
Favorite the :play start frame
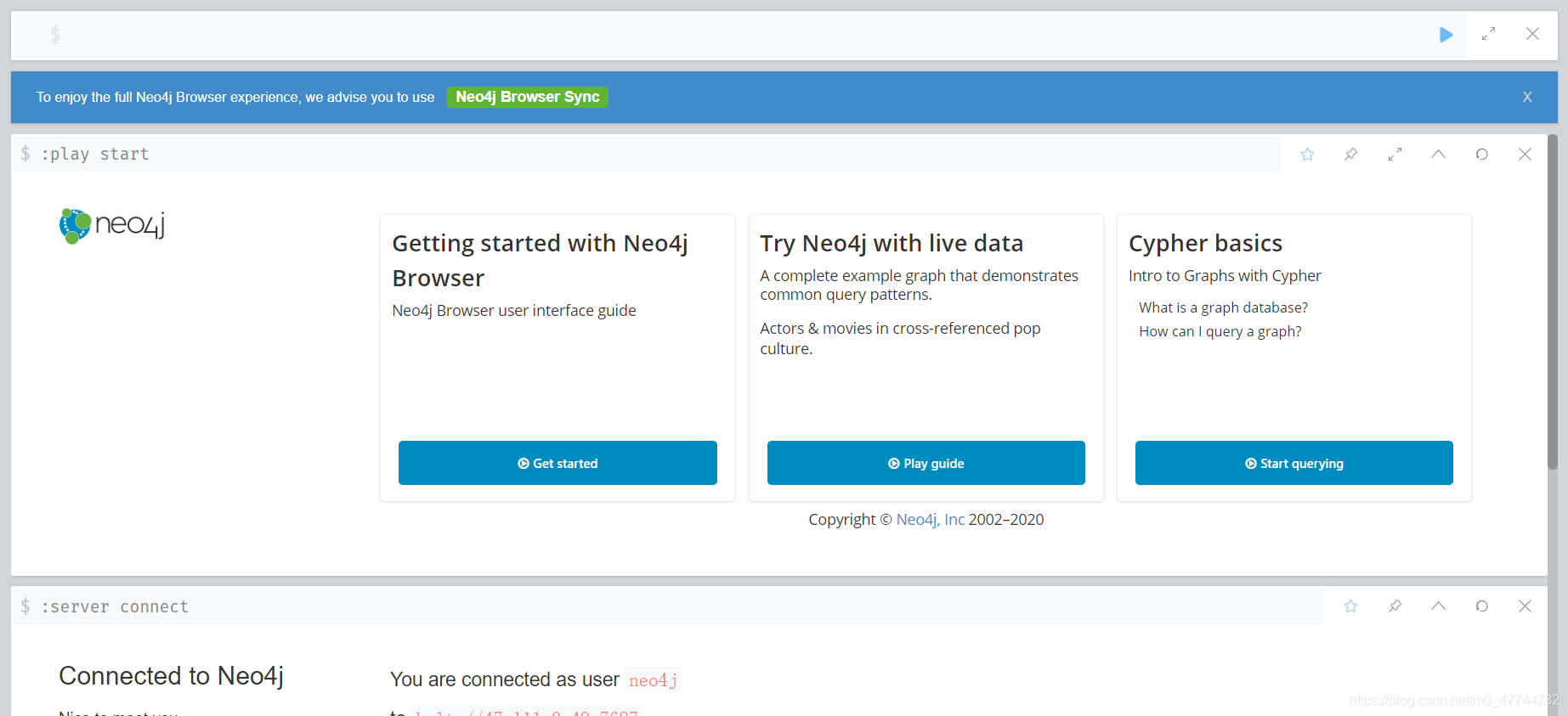point(1307,154)
